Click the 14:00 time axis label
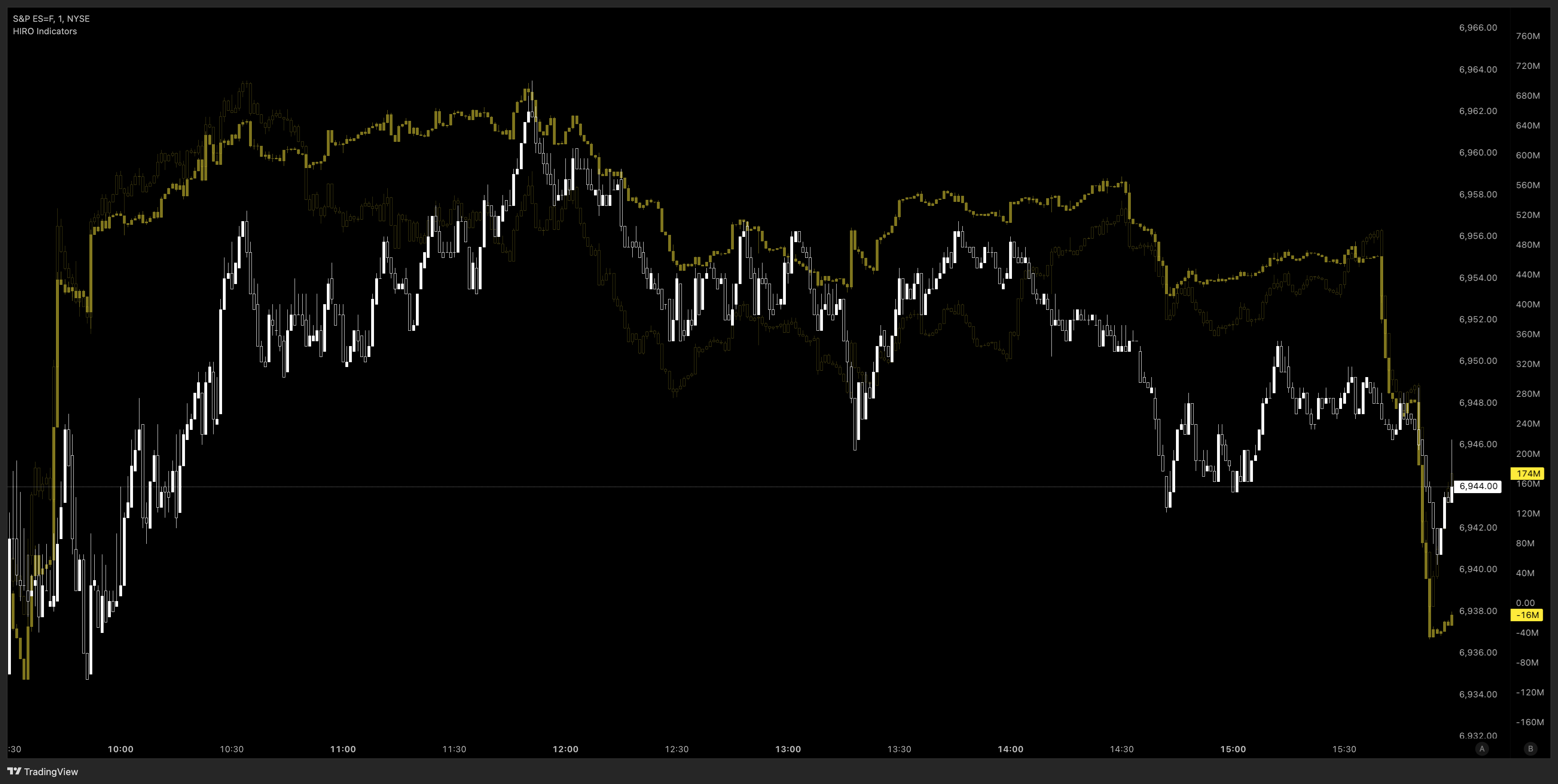This screenshot has height=784, width=1558. (1010, 749)
